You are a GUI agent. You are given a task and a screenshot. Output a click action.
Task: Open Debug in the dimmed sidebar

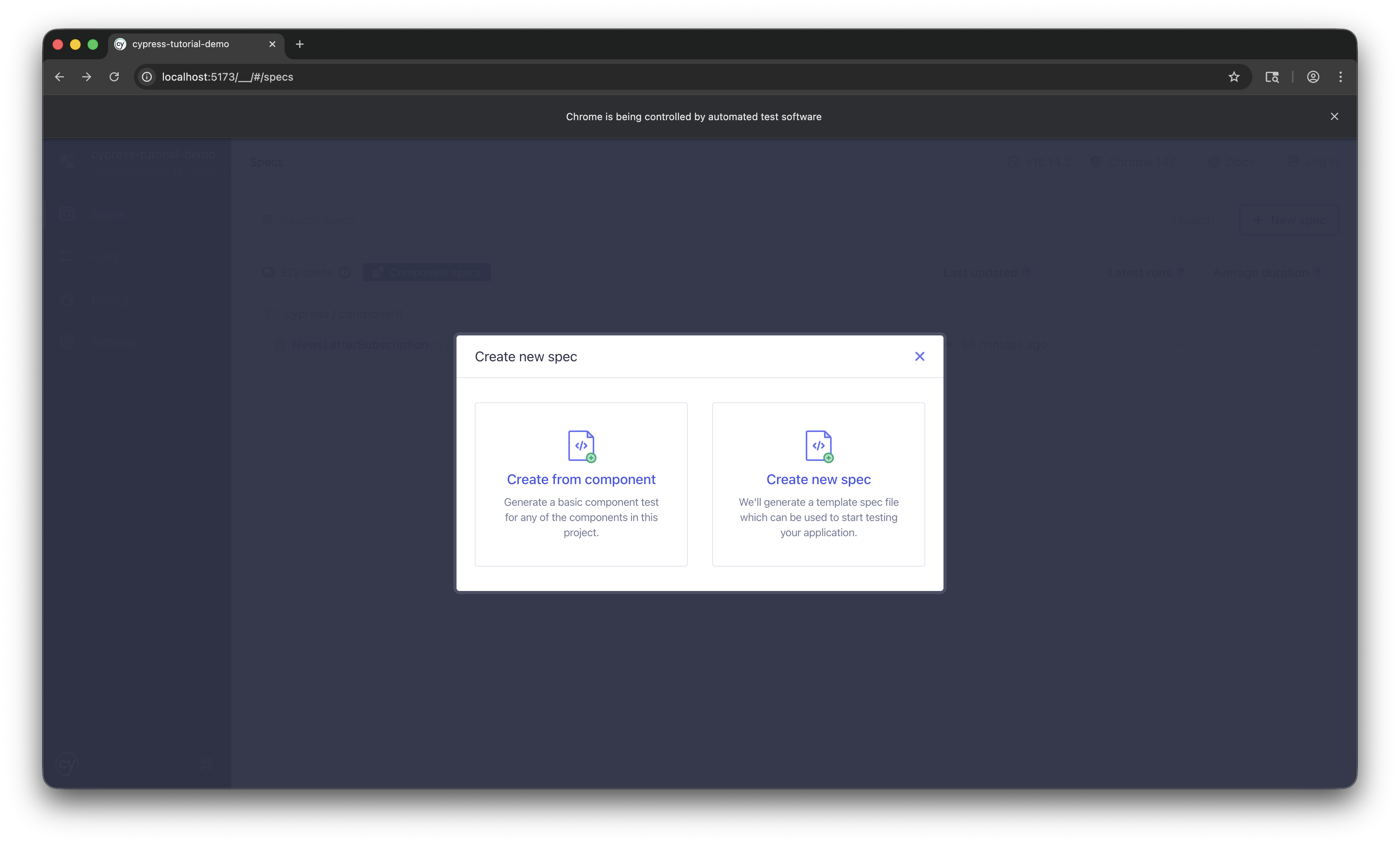136,299
